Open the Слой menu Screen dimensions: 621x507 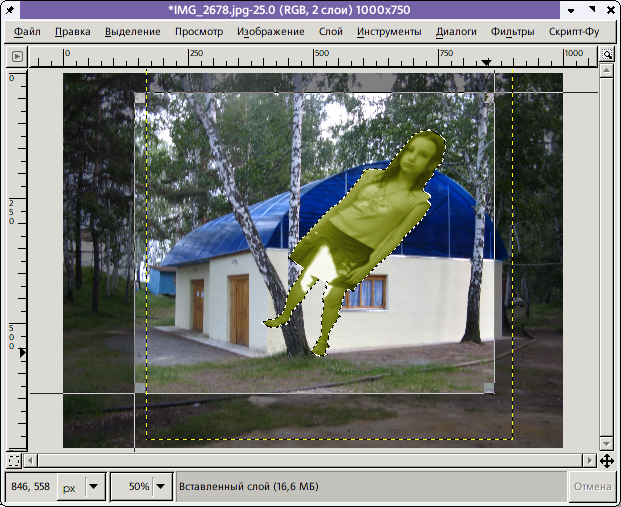pos(330,32)
